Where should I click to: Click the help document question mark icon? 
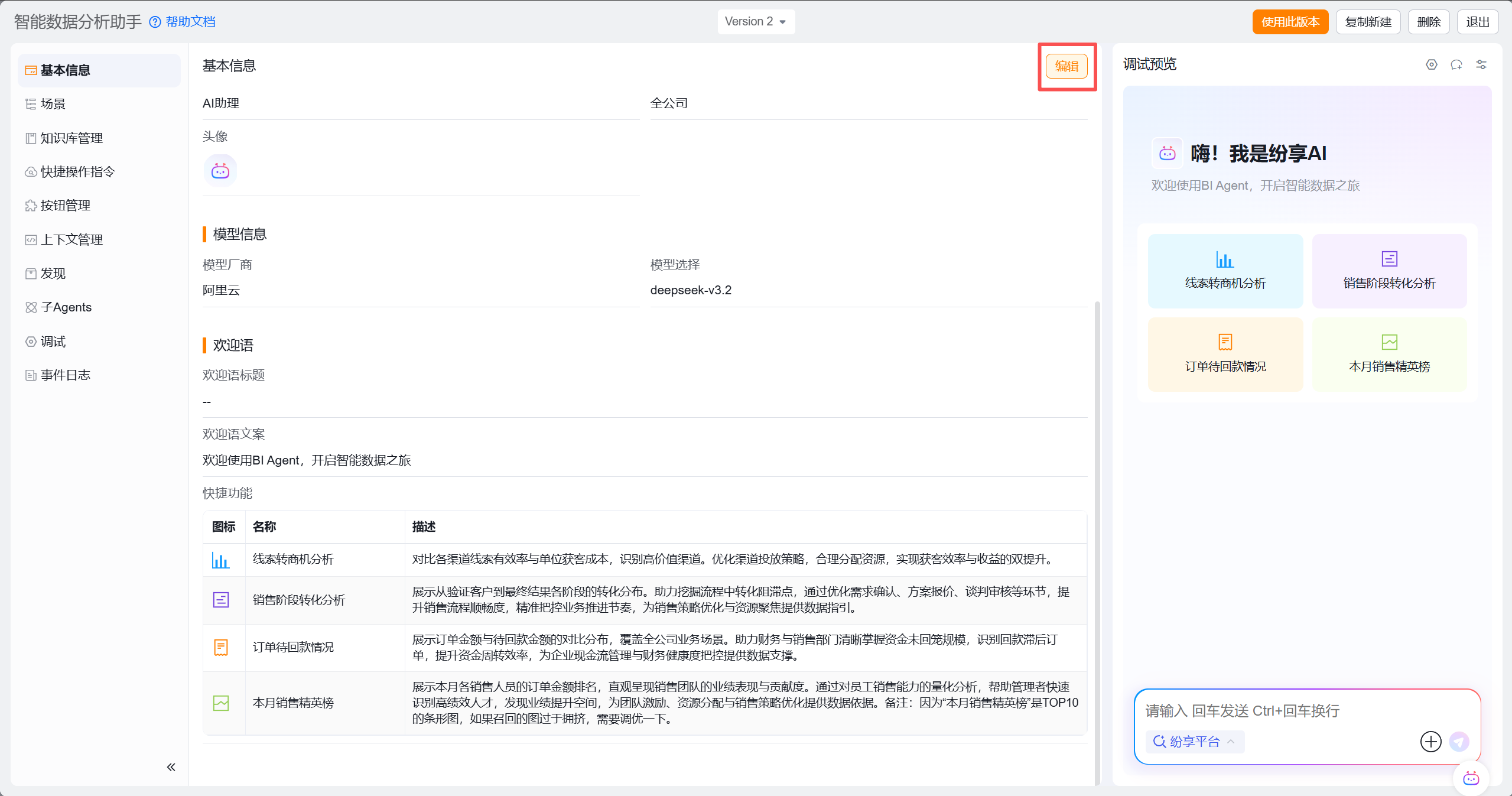[155, 22]
